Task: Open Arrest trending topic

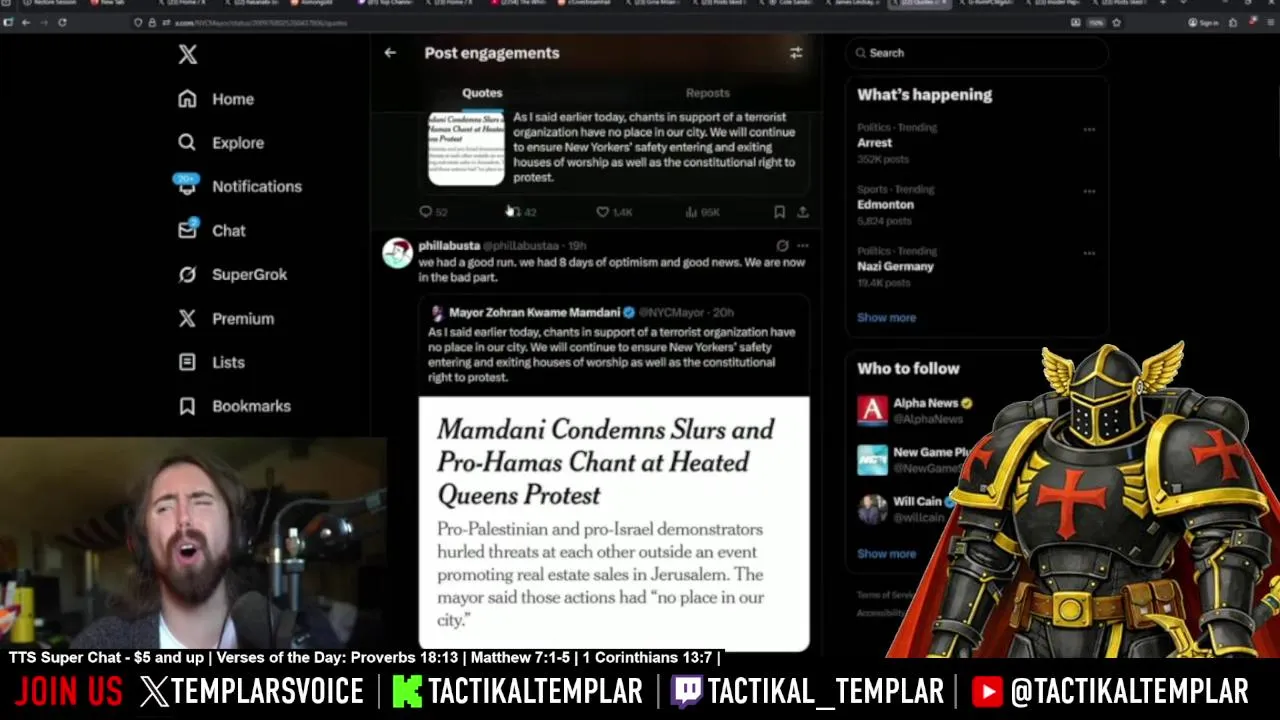Action: pyautogui.click(x=874, y=143)
